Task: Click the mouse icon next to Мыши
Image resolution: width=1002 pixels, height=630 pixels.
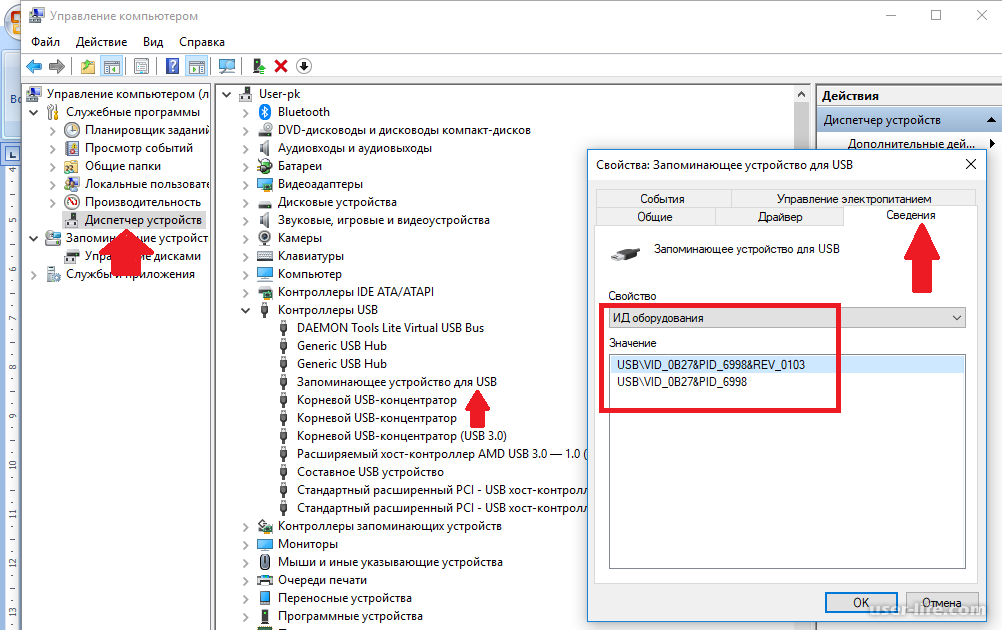Action: (x=265, y=562)
